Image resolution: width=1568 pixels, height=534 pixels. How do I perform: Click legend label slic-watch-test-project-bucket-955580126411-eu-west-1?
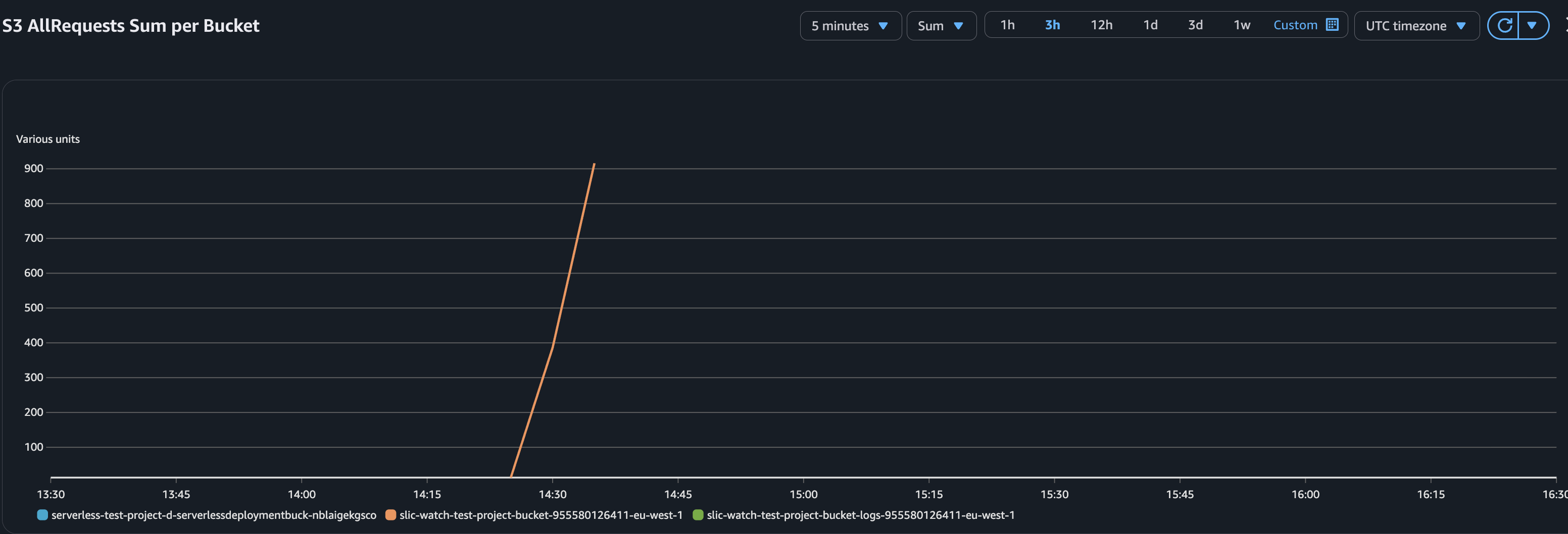(x=541, y=515)
